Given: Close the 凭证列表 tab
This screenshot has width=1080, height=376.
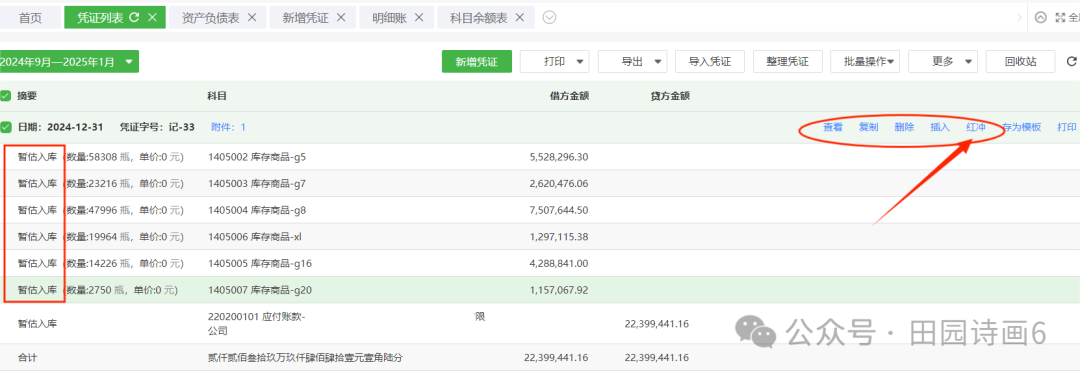Looking at the screenshot, I should (153, 18).
